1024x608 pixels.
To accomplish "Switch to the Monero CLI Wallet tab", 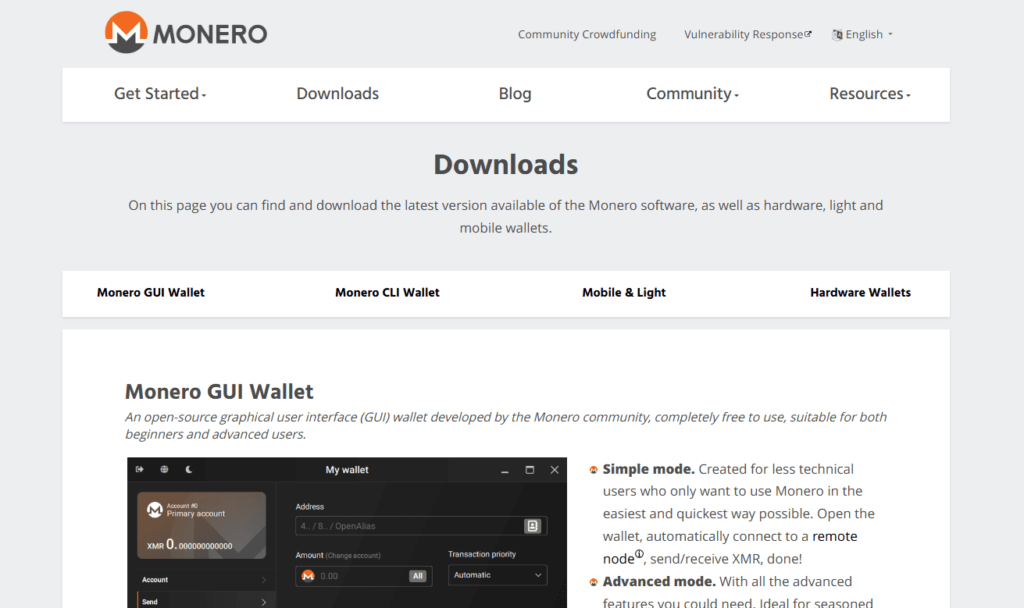I will pyautogui.click(x=387, y=292).
